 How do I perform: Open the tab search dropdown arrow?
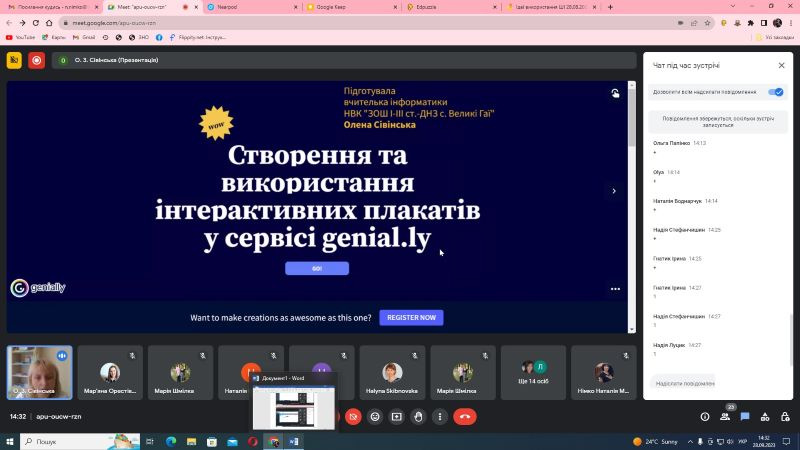click(733, 6)
